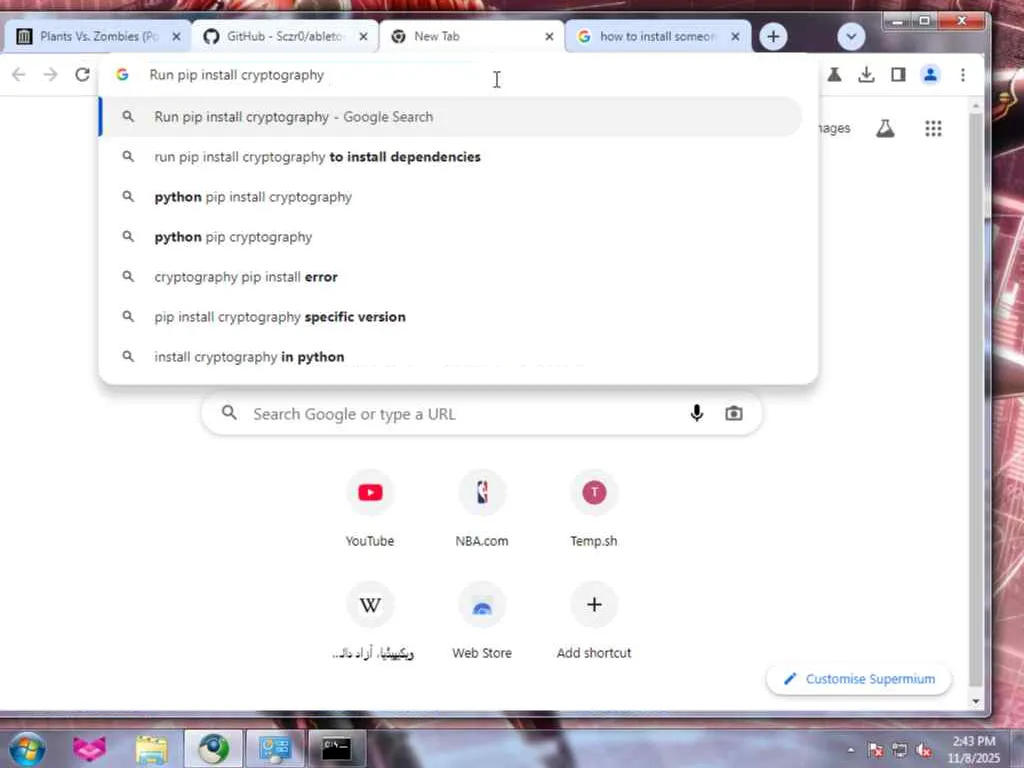Open the three-dot browser menu
Image resolution: width=1024 pixels, height=768 pixels.
963,74
